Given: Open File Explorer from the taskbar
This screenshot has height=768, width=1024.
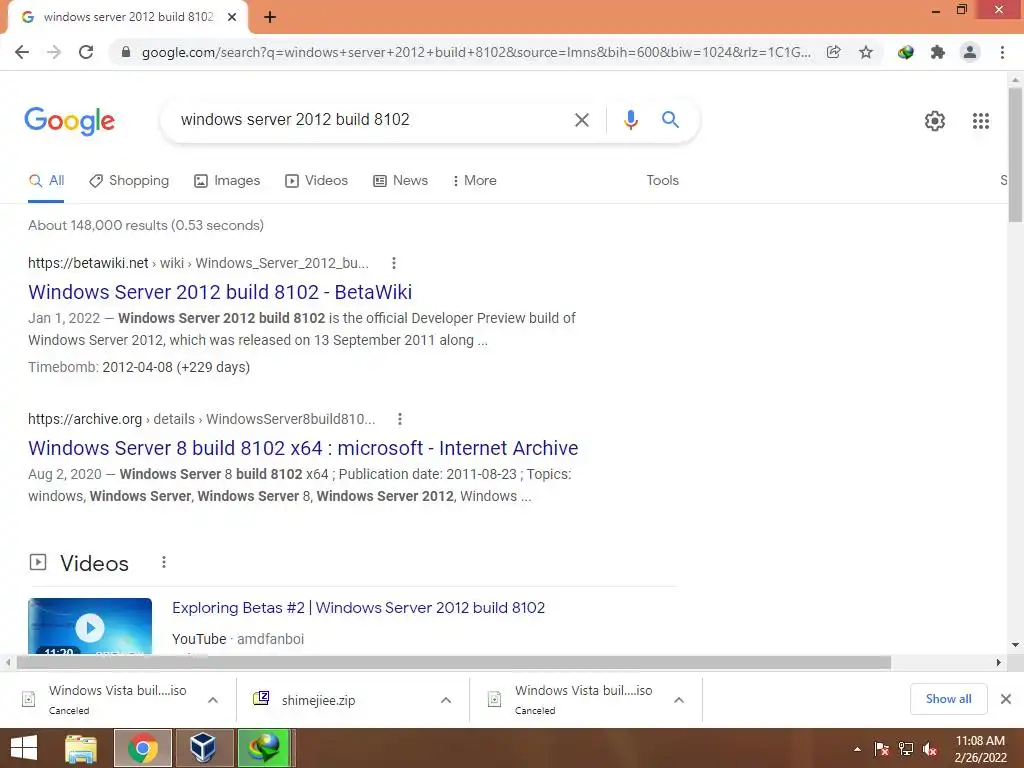Looking at the screenshot, I should coord(81,748).
